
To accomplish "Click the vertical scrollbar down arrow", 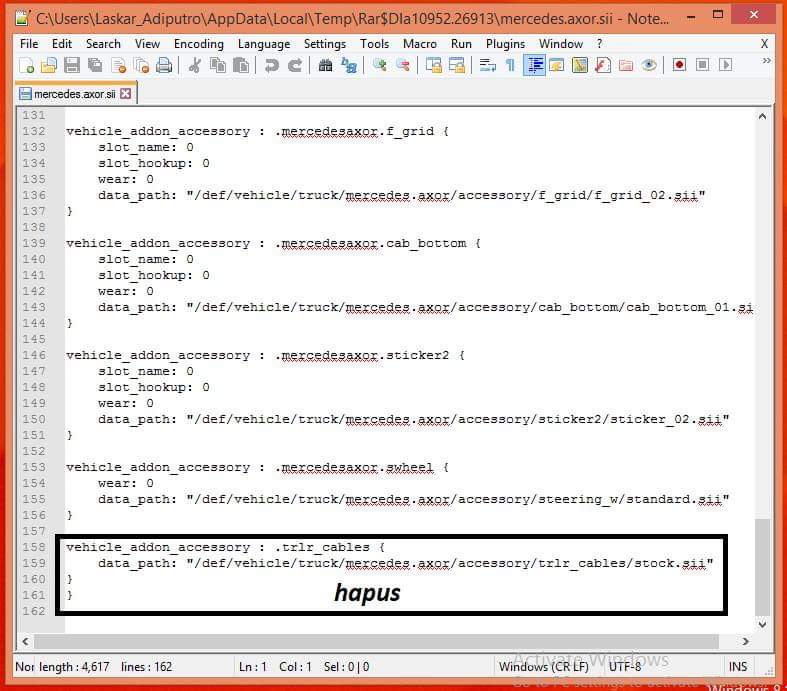I will pos(762,625).
